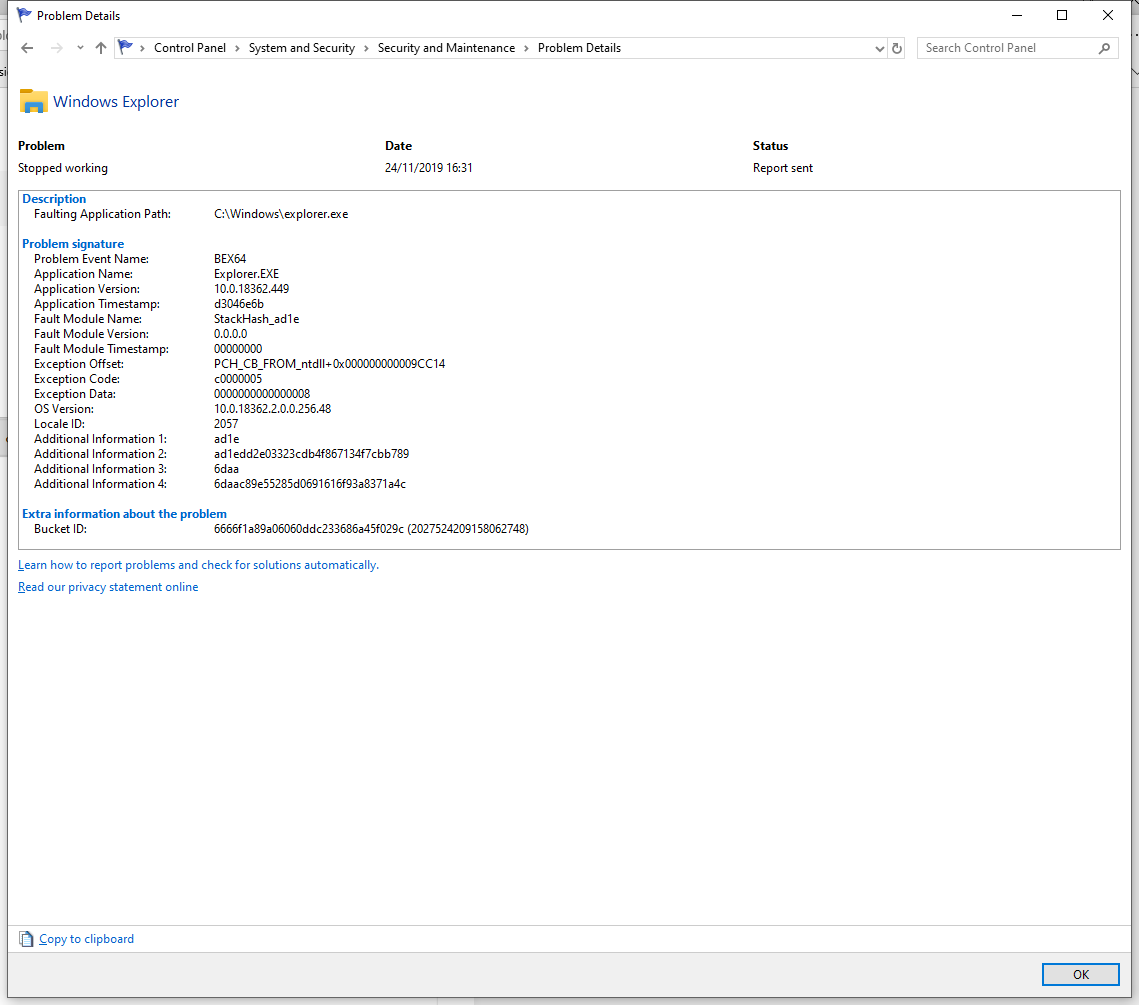Click the Description heading
This screenshot has width=1139, height=1005.
(54, 199)
